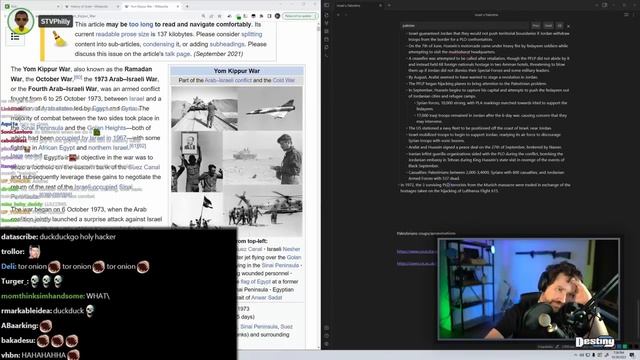Open 'Anwar Sadat' caption link
640x360 pixels.
267,298
